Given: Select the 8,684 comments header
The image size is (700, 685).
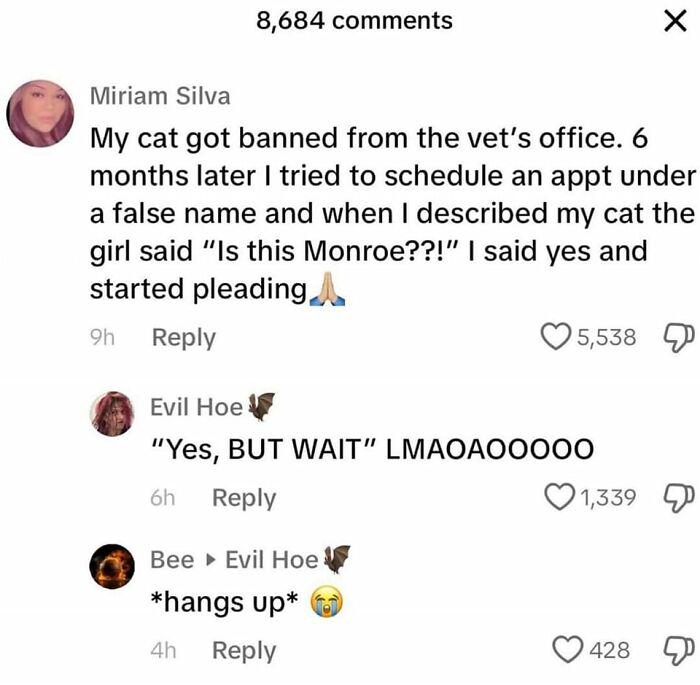Looking at the screenshot, I should pos(354,21).
